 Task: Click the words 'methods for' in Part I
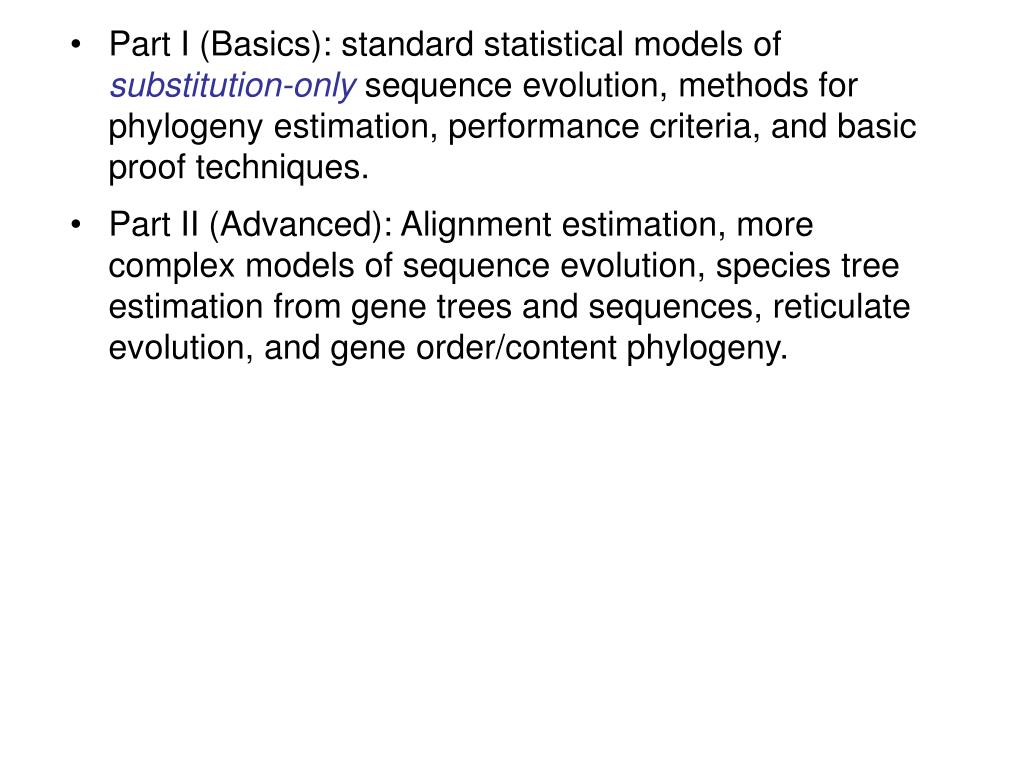(x=768, y=86)
